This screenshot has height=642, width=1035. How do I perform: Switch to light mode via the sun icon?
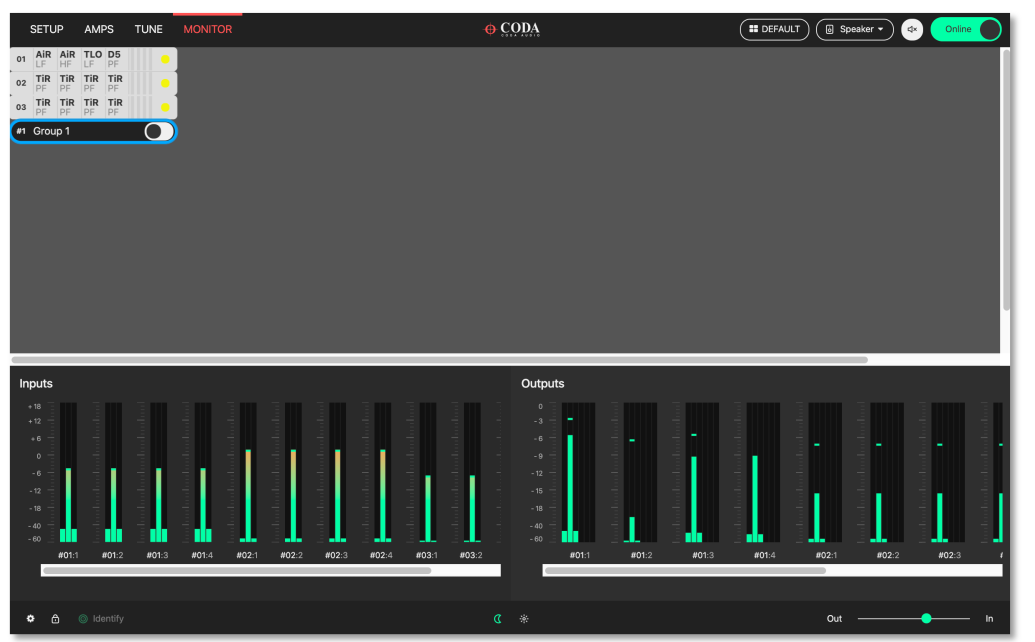(524, 618)
